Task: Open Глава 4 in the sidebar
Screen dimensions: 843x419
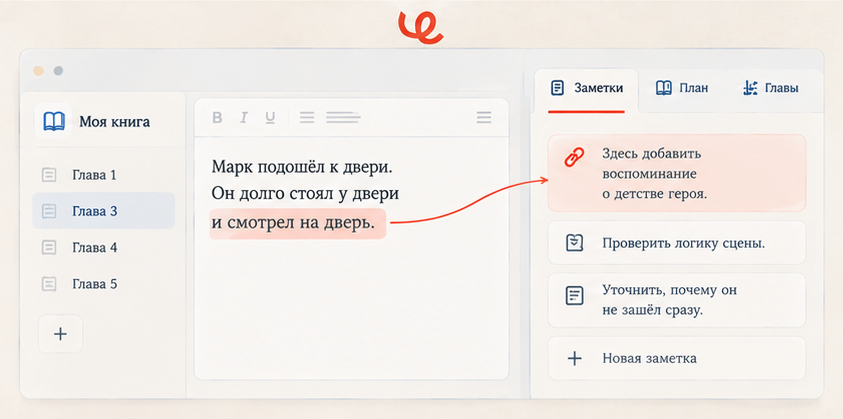Action: click(x=103, y=247)
